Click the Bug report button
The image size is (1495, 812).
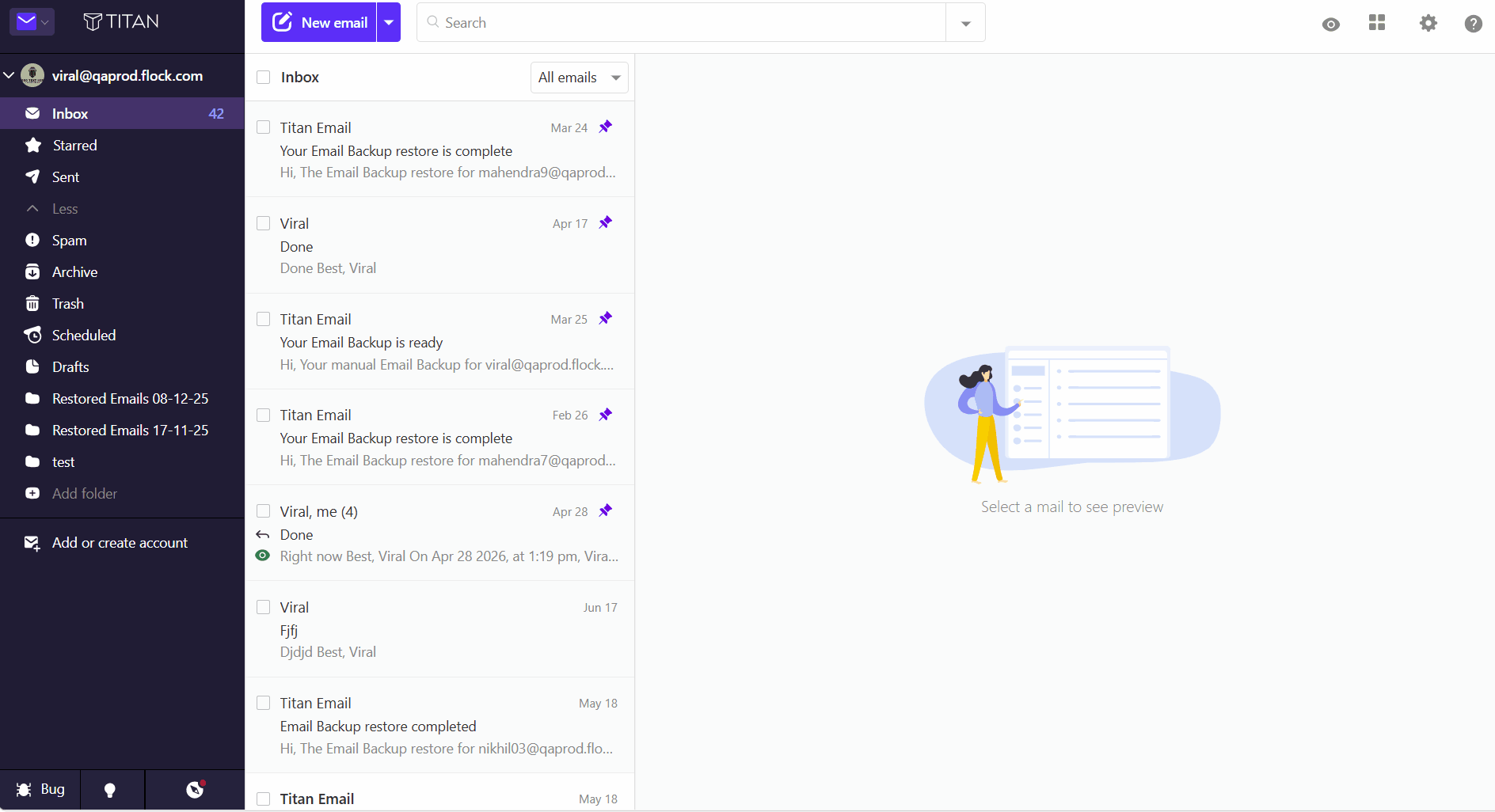coord(40,789)
